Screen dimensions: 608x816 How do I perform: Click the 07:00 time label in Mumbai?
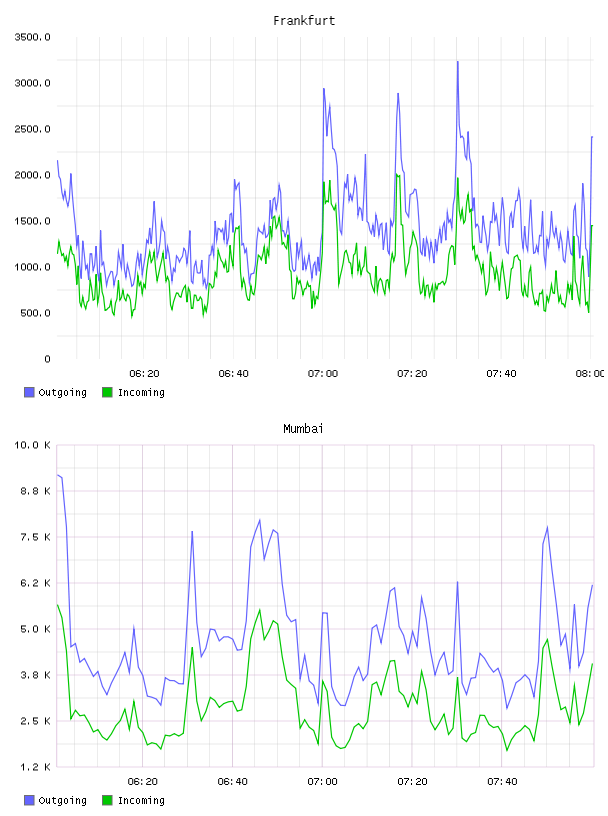coord(322,782)
